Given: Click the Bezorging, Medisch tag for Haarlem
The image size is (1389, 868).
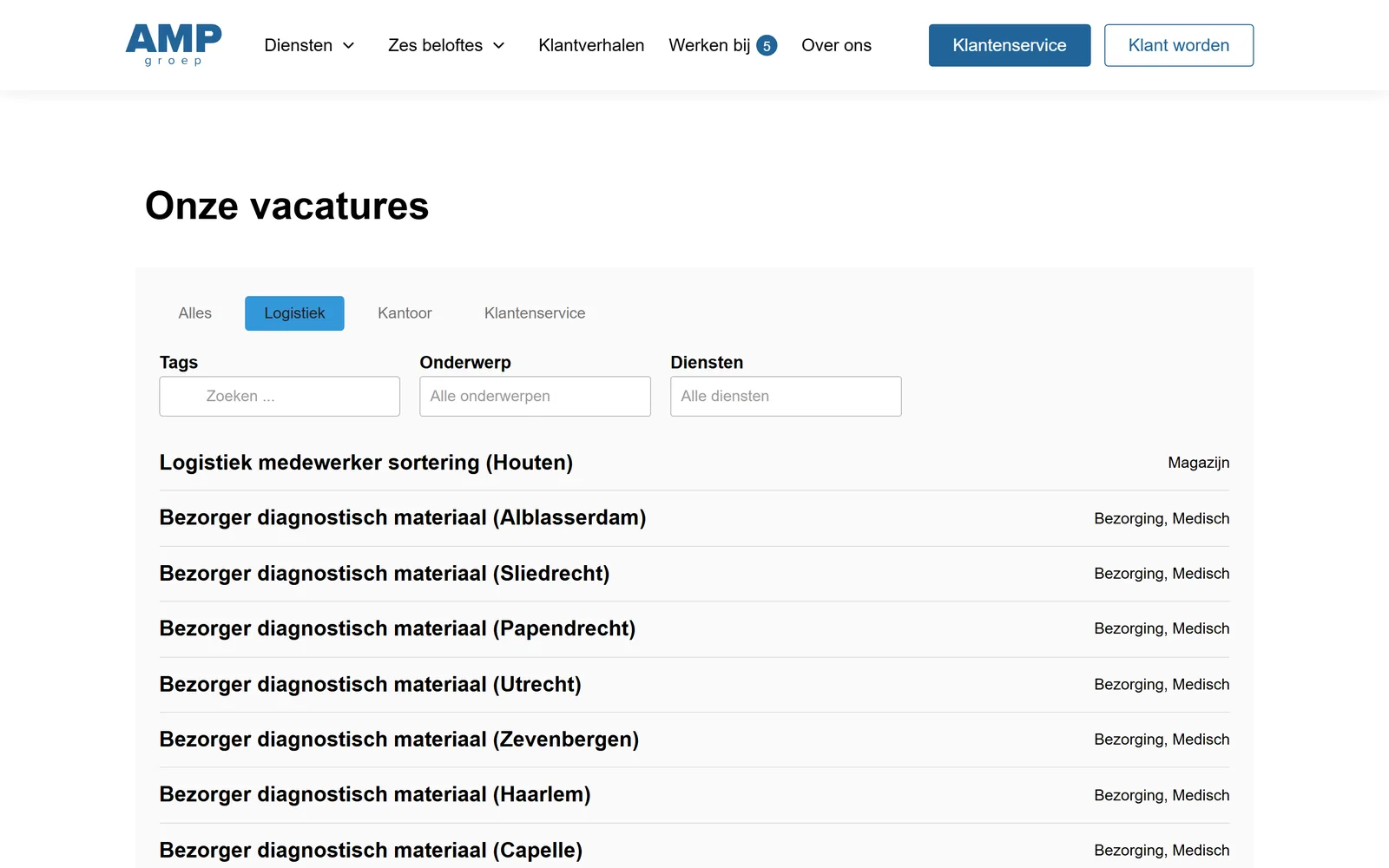Looking at the screenshot, I should pos(1162,795).
